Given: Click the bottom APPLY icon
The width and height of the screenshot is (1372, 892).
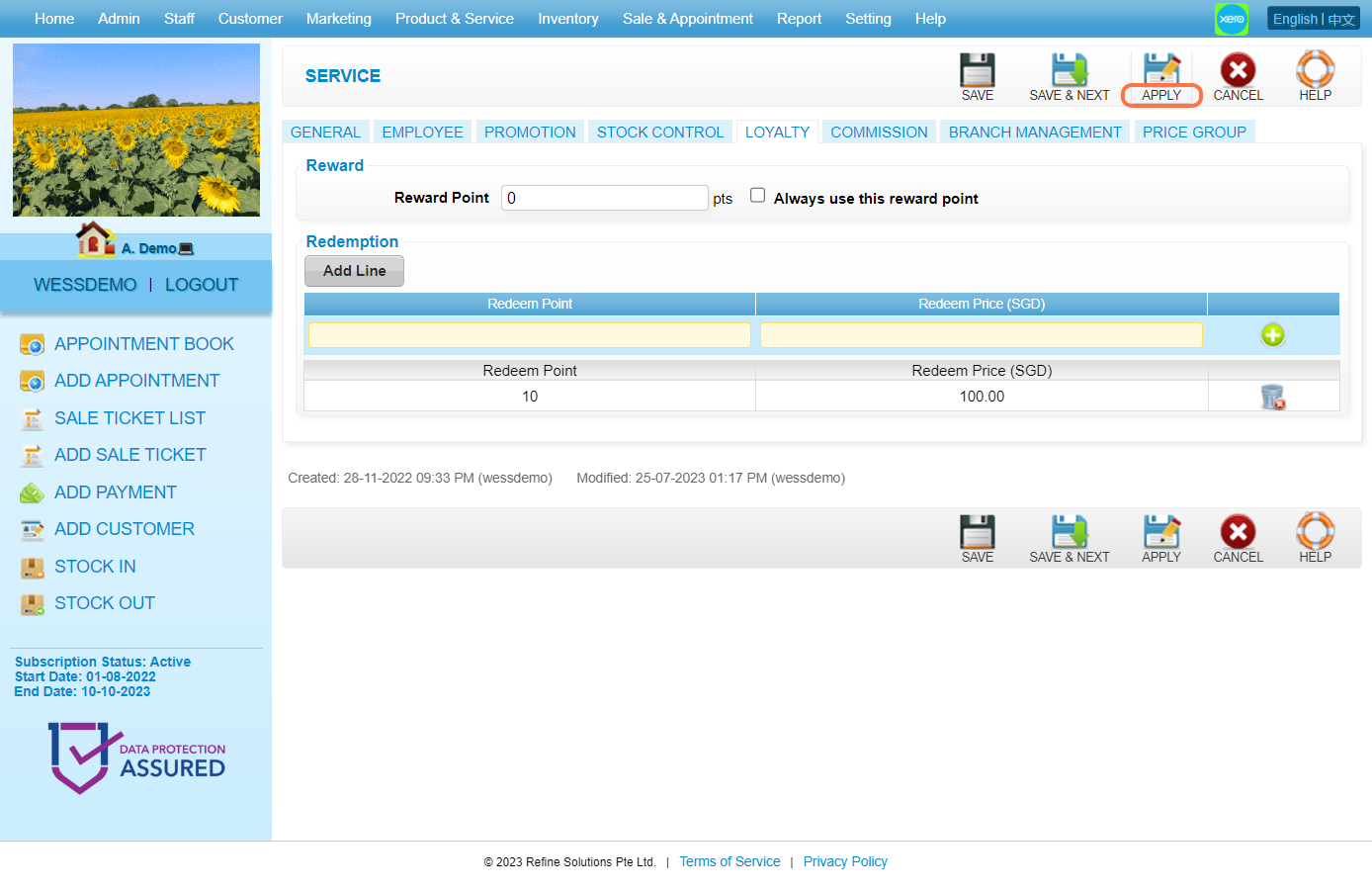Looking at the screenshot, I should 1161,532.
